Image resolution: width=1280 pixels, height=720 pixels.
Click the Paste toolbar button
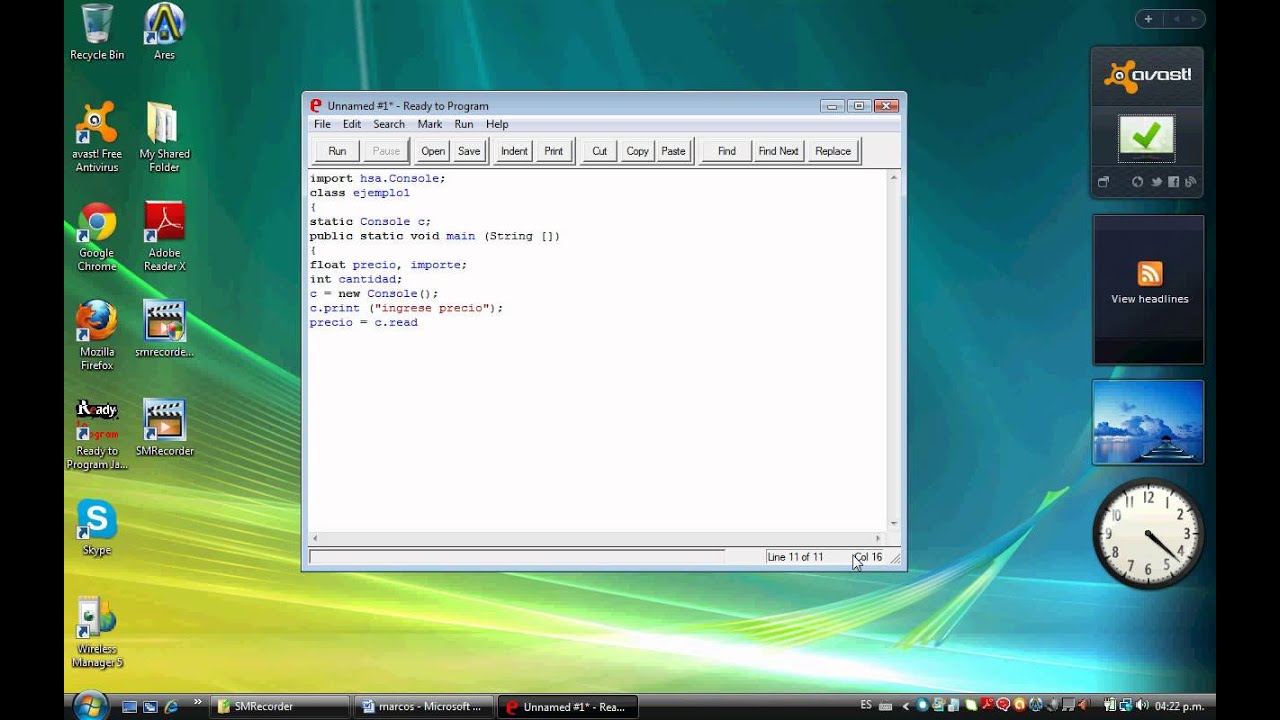674,151
